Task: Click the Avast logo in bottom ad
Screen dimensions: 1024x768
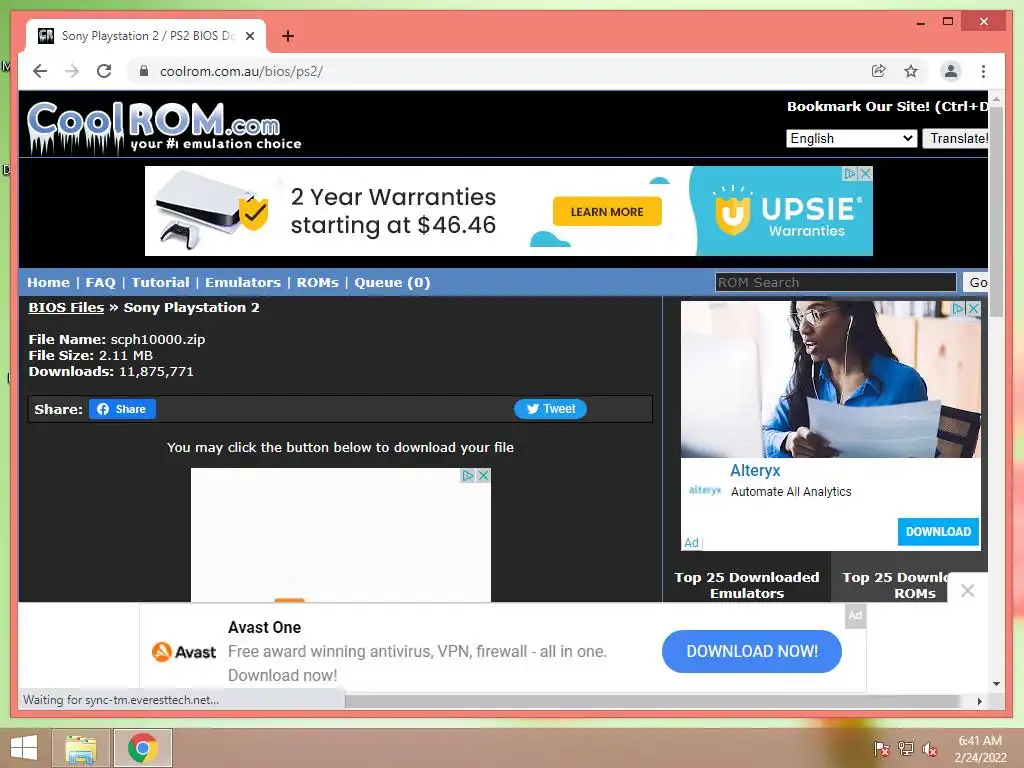Action: click(184, 652)
